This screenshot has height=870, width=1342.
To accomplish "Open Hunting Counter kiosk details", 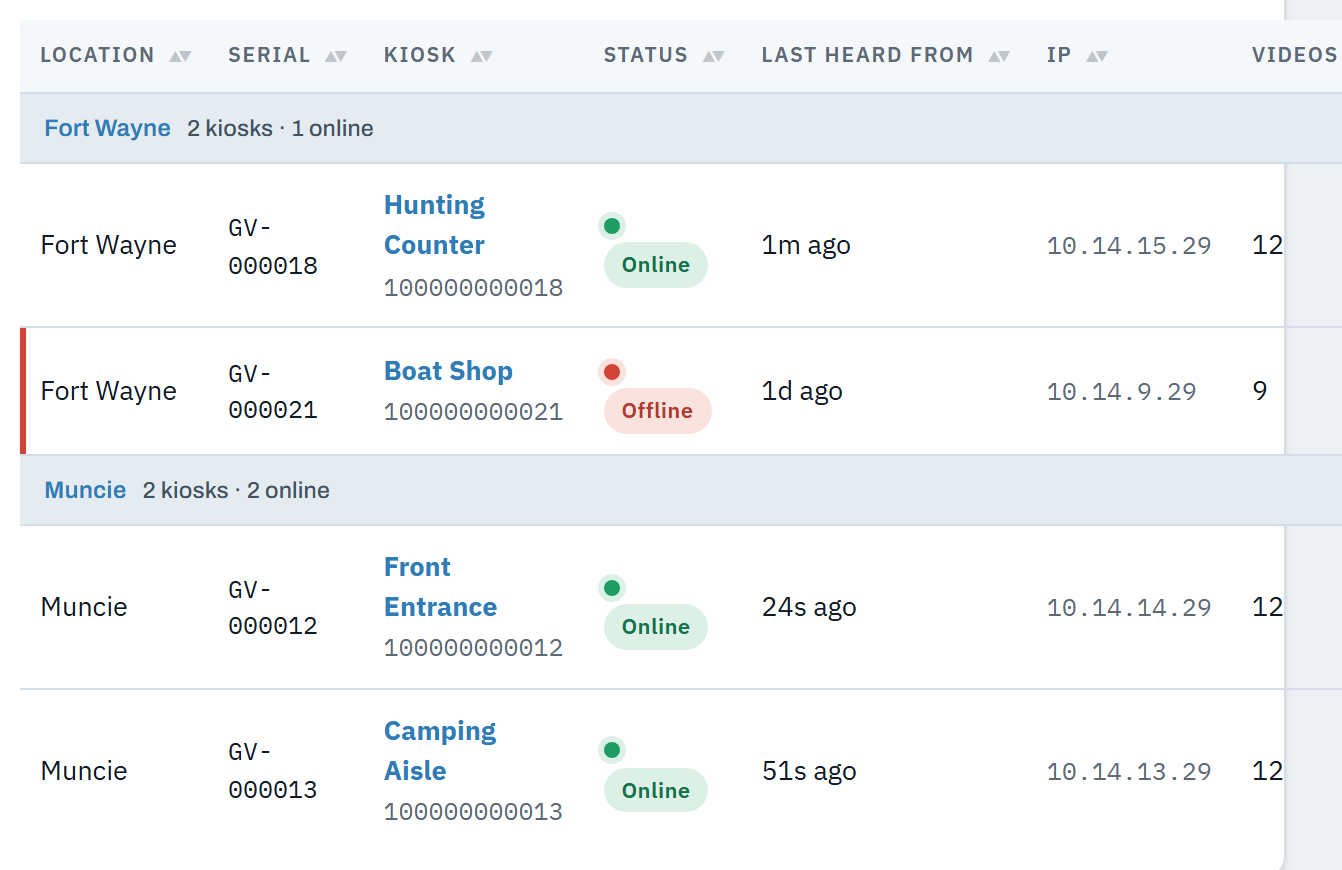I will pos(435,225).
